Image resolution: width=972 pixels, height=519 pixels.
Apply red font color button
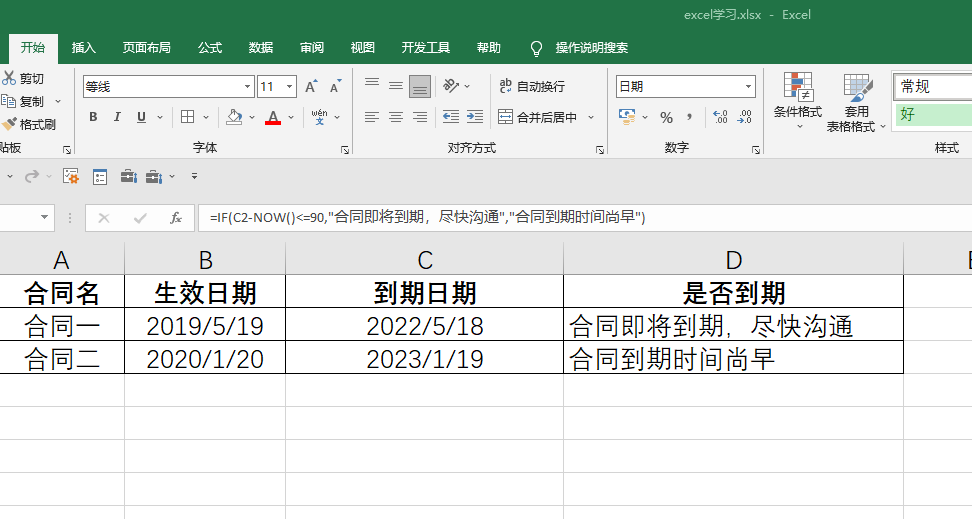pos(273,117)
